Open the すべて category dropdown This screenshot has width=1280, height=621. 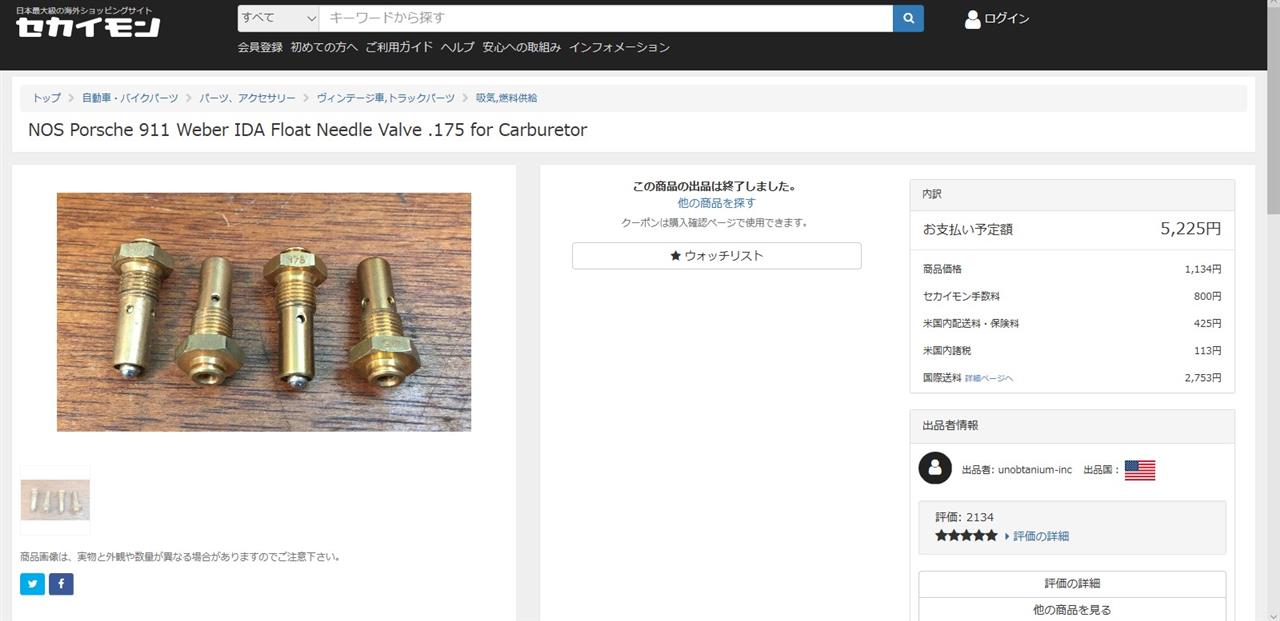click(x=278, y=18)
